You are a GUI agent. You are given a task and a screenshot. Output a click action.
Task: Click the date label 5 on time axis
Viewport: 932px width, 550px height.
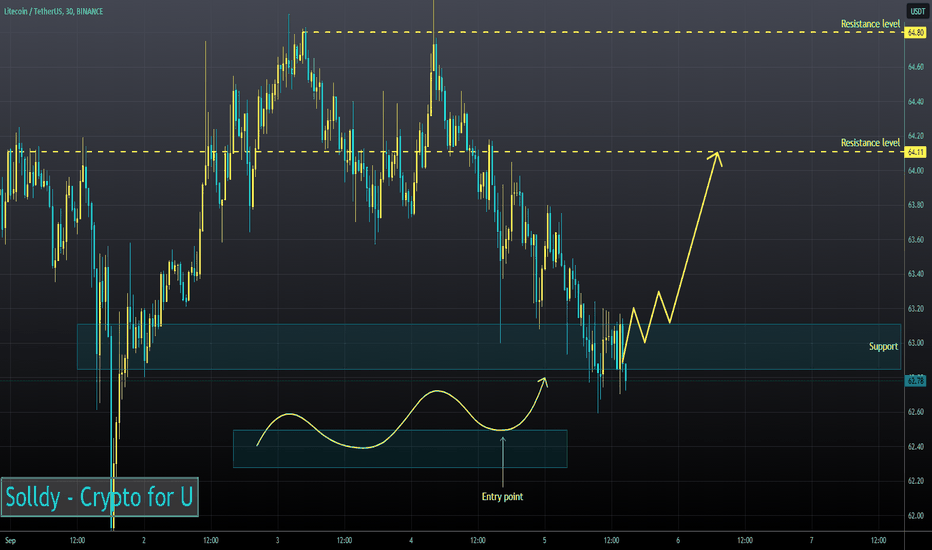(544, 540)
